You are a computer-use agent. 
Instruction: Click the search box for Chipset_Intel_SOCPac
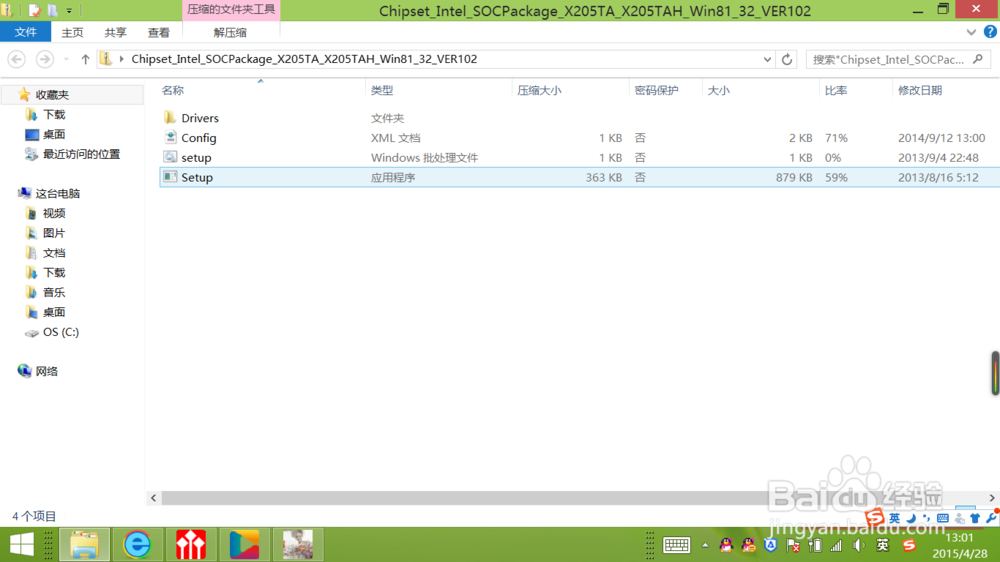[x=888, y=59]
